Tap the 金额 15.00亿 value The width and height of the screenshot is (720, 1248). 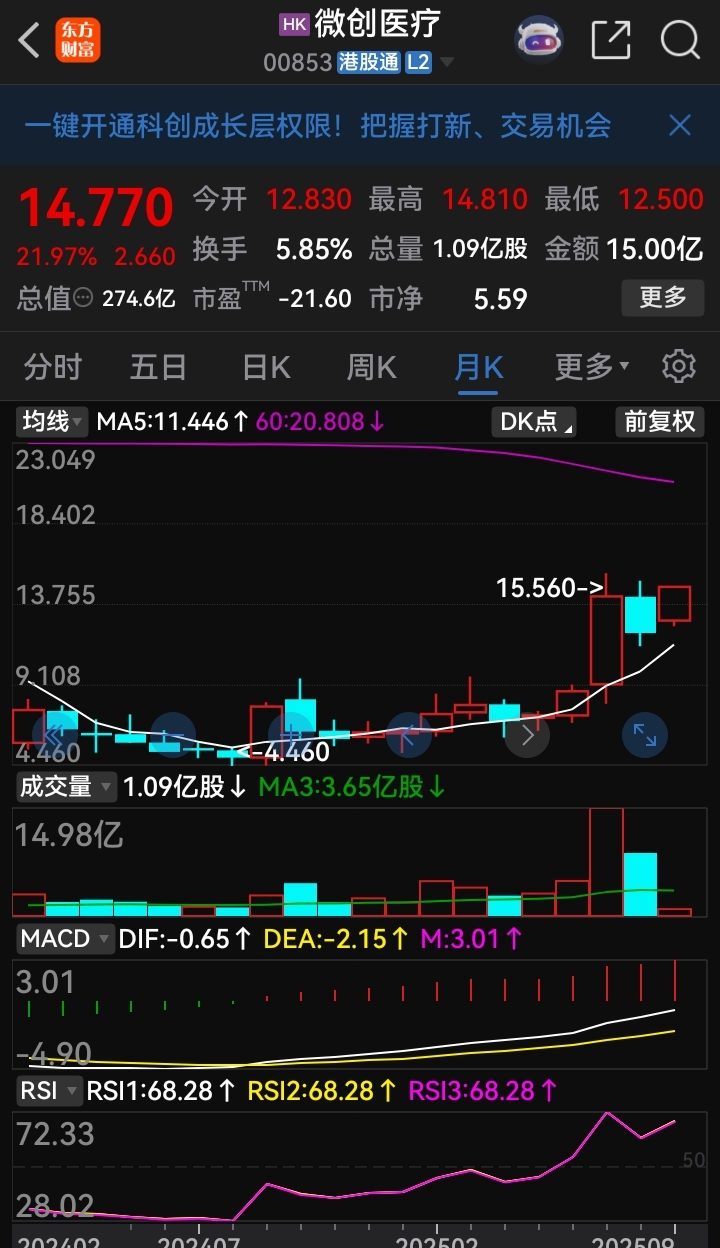655,249
